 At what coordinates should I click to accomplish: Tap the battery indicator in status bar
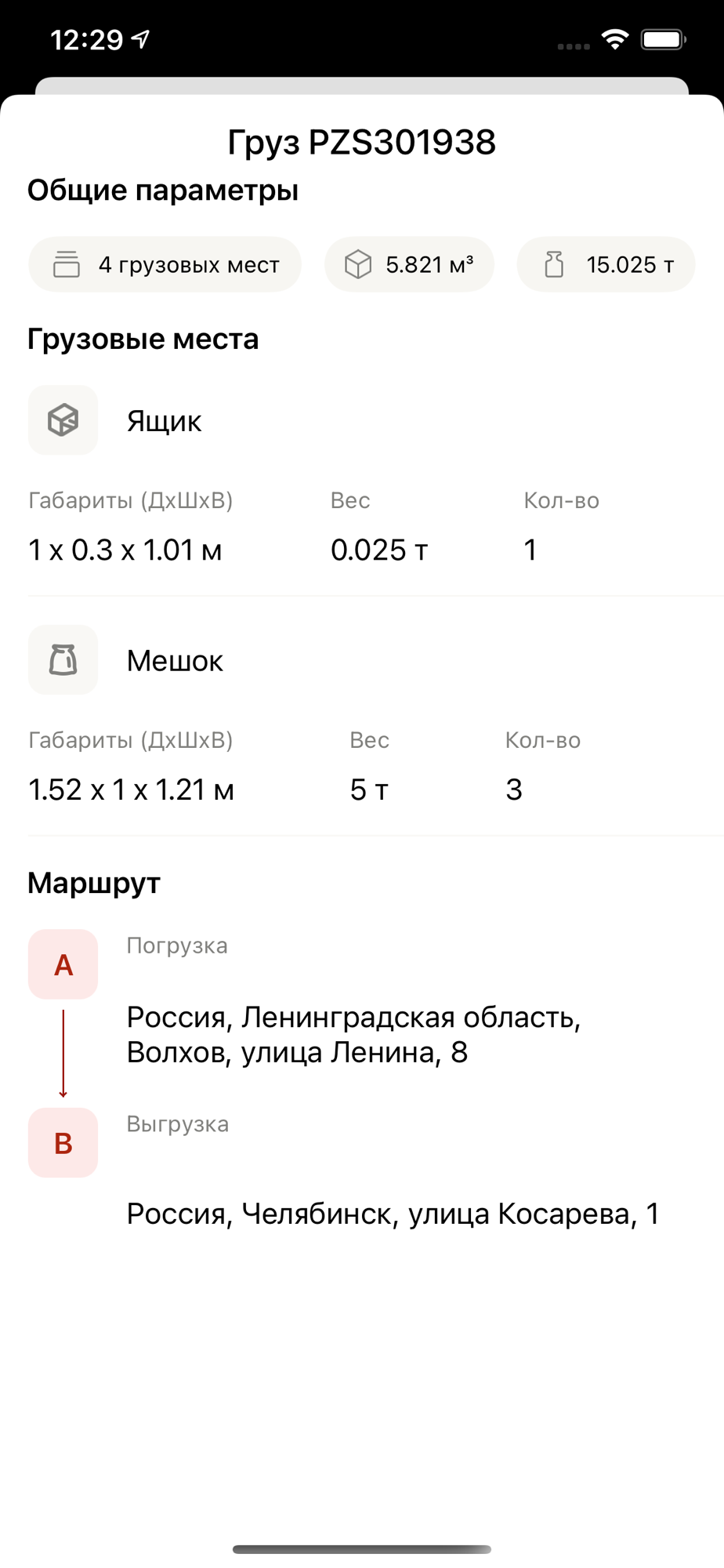point(664,39)
